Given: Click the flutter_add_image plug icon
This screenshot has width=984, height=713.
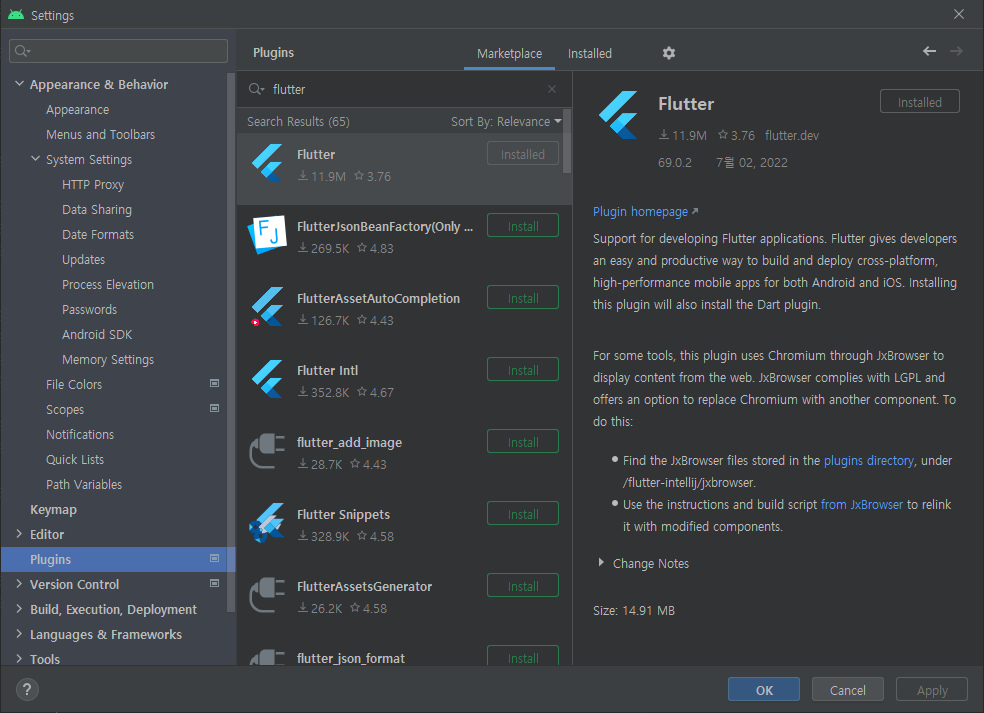Looking at the screenshot, I should [x=268, y=451].
